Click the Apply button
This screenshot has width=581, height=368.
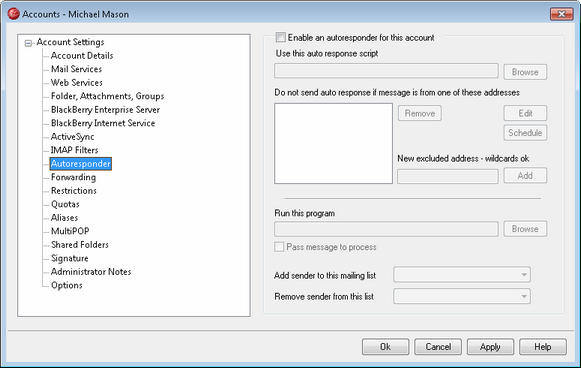[490, 347]
